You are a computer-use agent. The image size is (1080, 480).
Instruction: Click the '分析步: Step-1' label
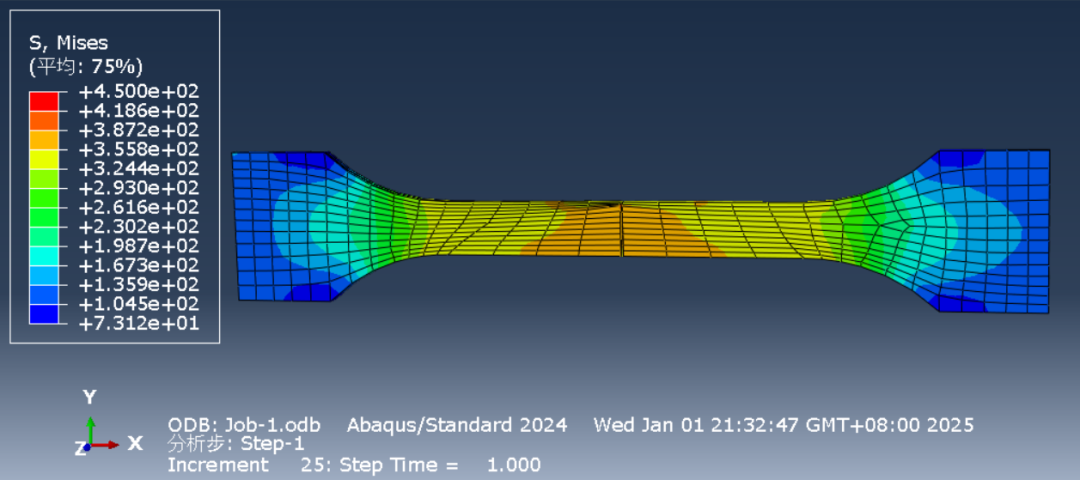click(x=236, y=444)
